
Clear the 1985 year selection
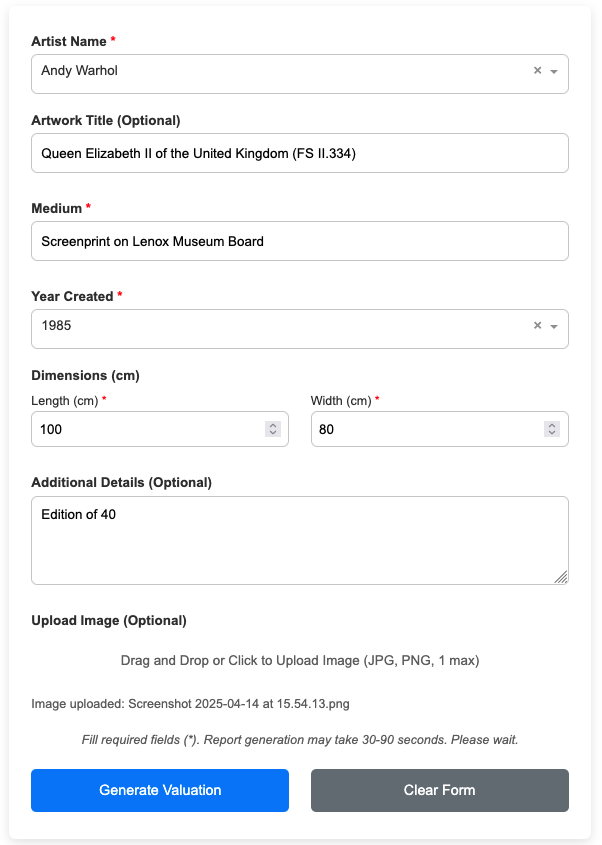[x=537, y=325]
